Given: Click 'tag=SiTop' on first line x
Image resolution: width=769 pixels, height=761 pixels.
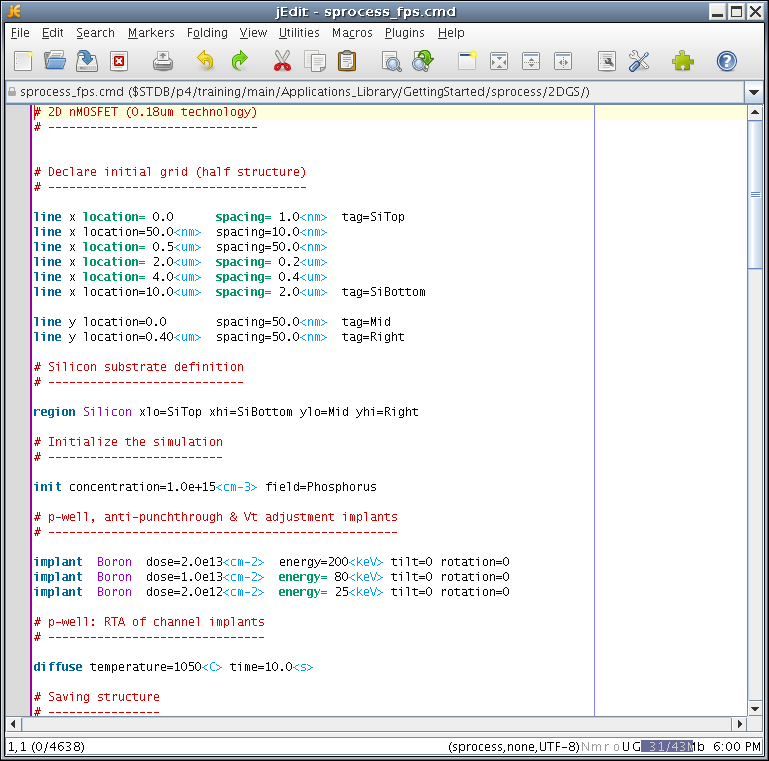Looking at the screenshot, I should tap(373, 217).
